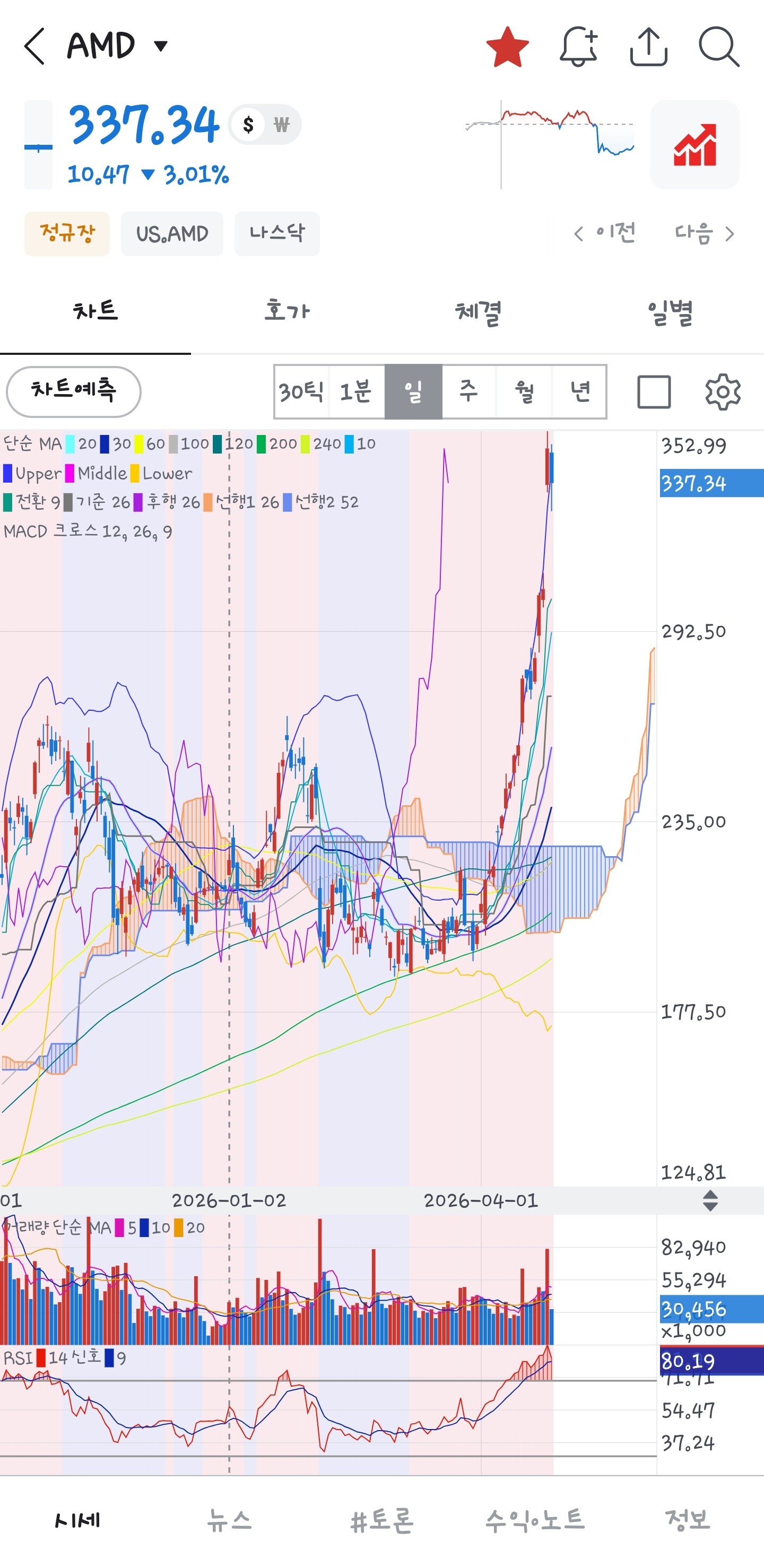Image resolution: width=764 pixels, height=1568 pixels.
Task: Open chart settings gear icon
Action: (x=723, y=392)
